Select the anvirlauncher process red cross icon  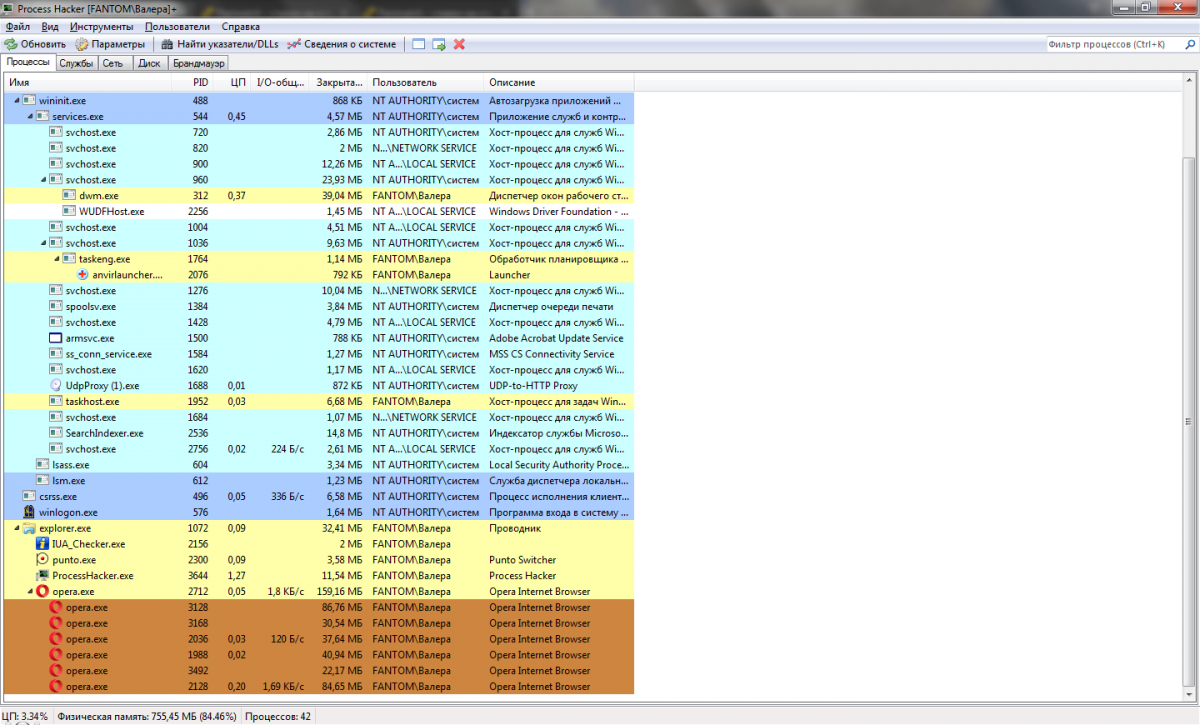(83, 275)
